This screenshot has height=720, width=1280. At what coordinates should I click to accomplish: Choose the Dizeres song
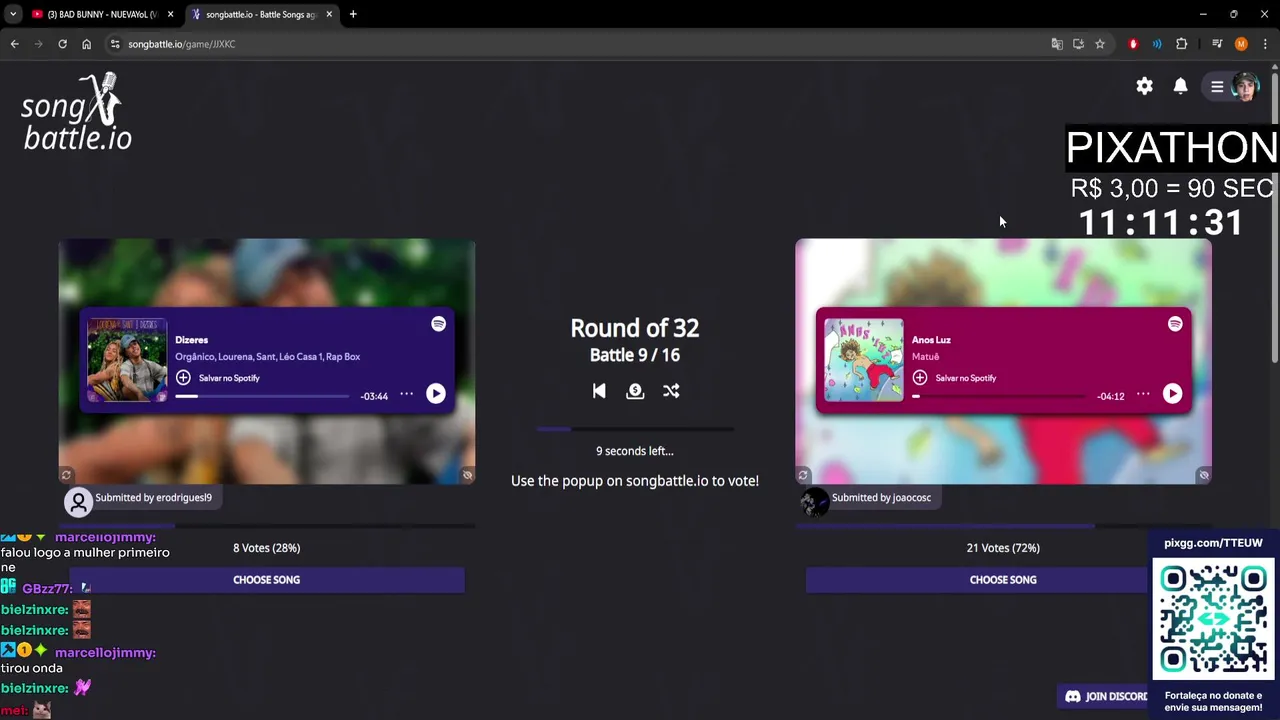tap(266, 580)
